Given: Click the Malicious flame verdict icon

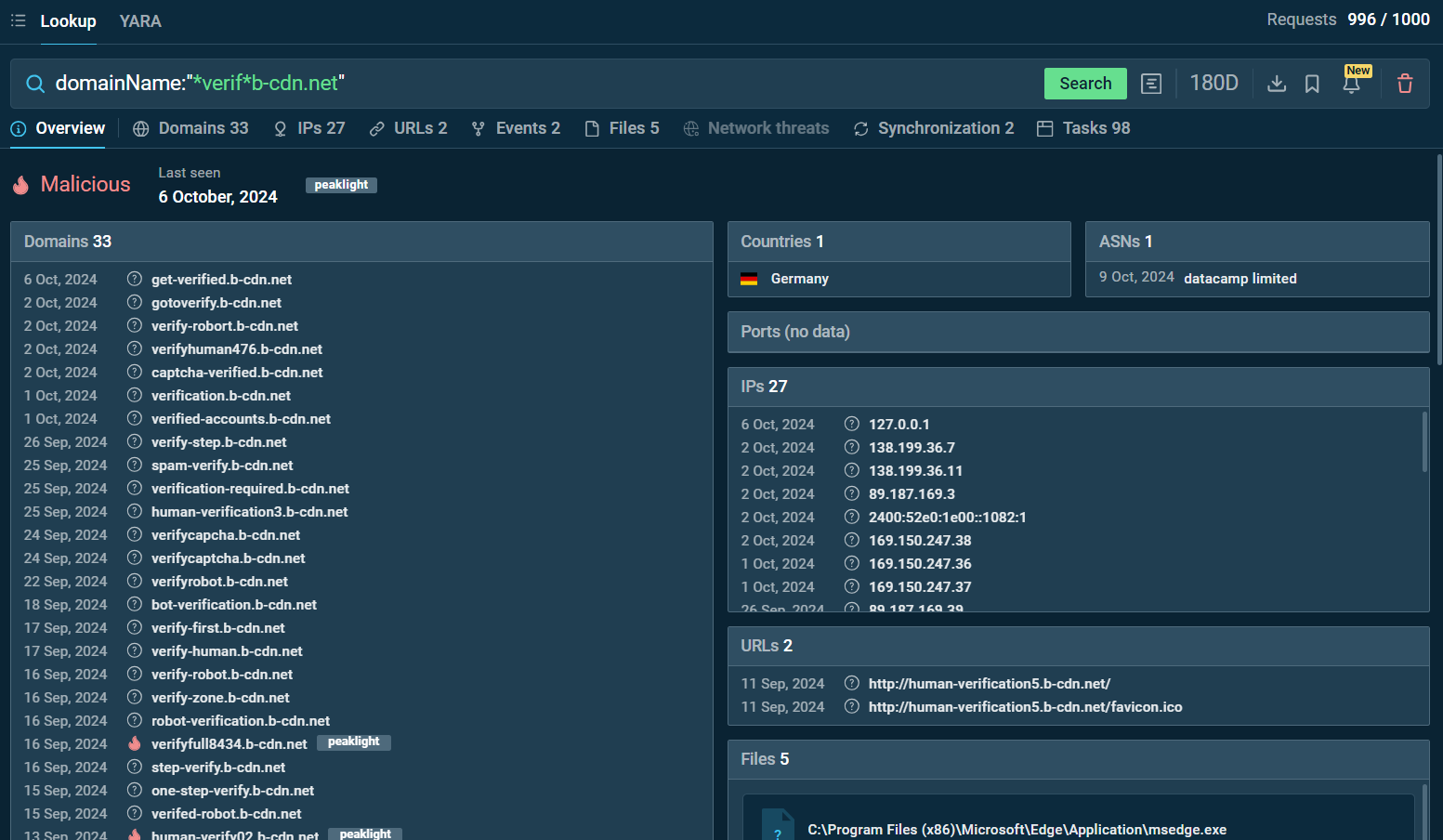Looking at the screenshot, I should coord(20,185).
